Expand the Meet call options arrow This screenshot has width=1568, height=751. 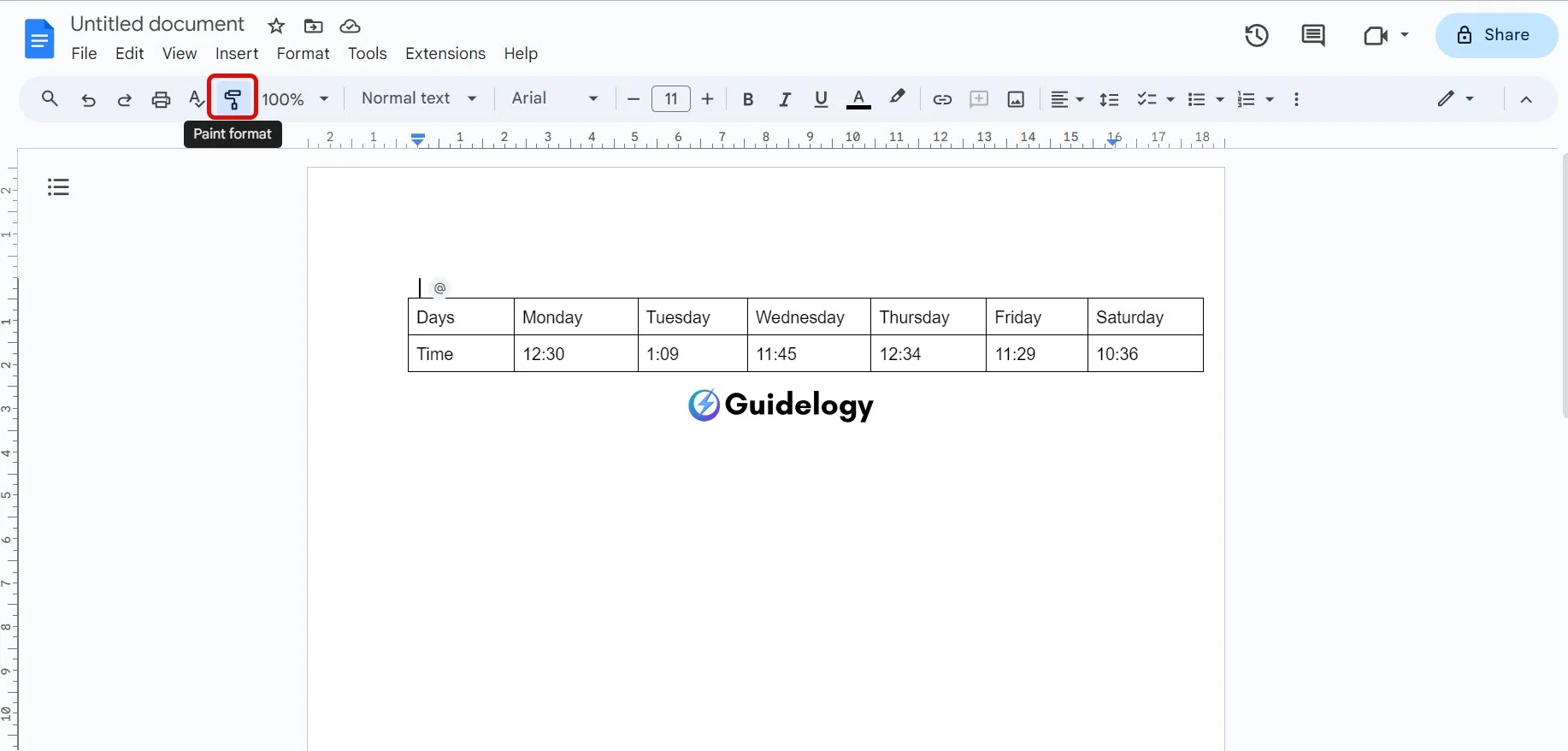(1405, 35)
